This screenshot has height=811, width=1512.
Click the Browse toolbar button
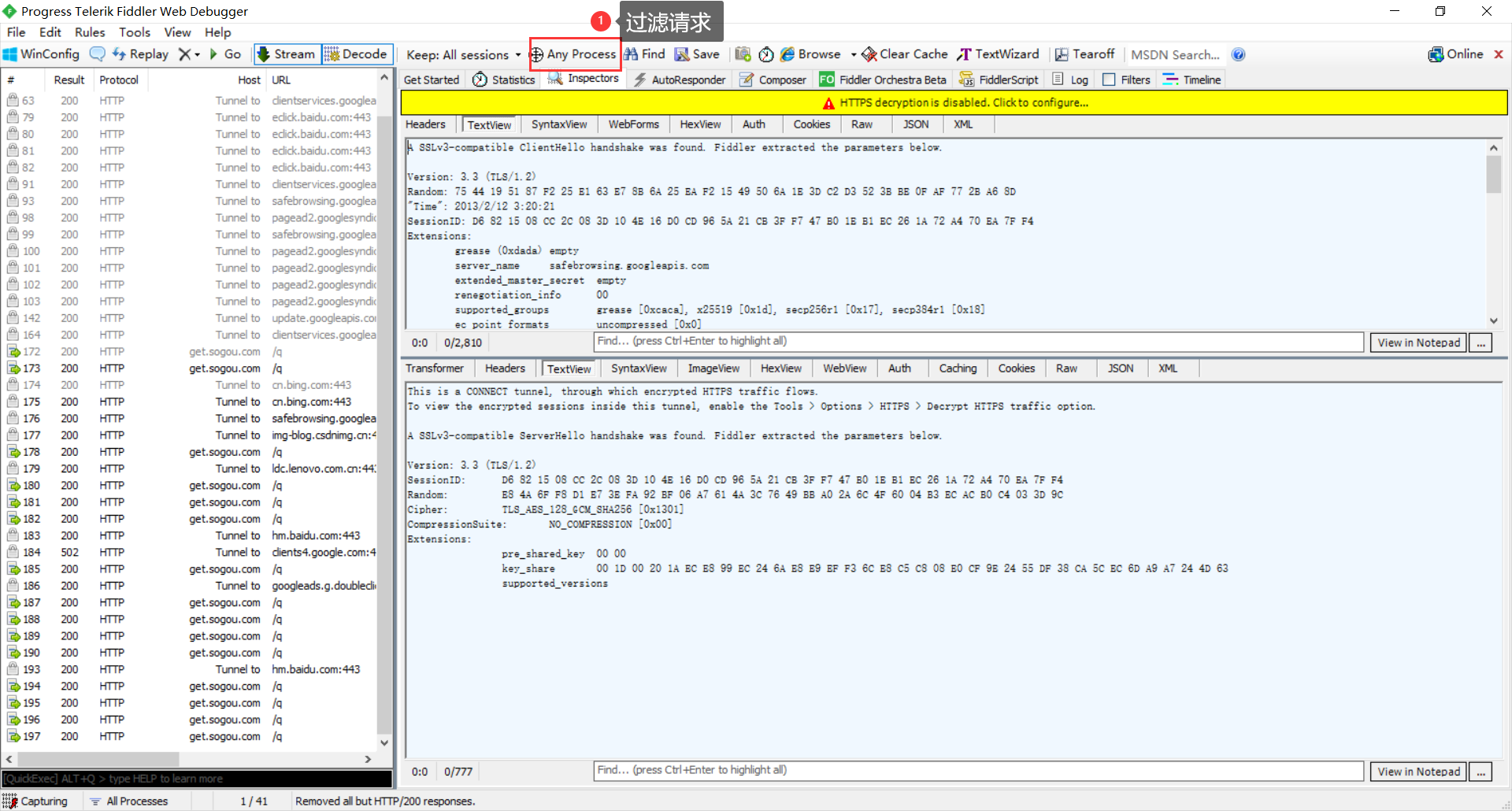[810, 54]
